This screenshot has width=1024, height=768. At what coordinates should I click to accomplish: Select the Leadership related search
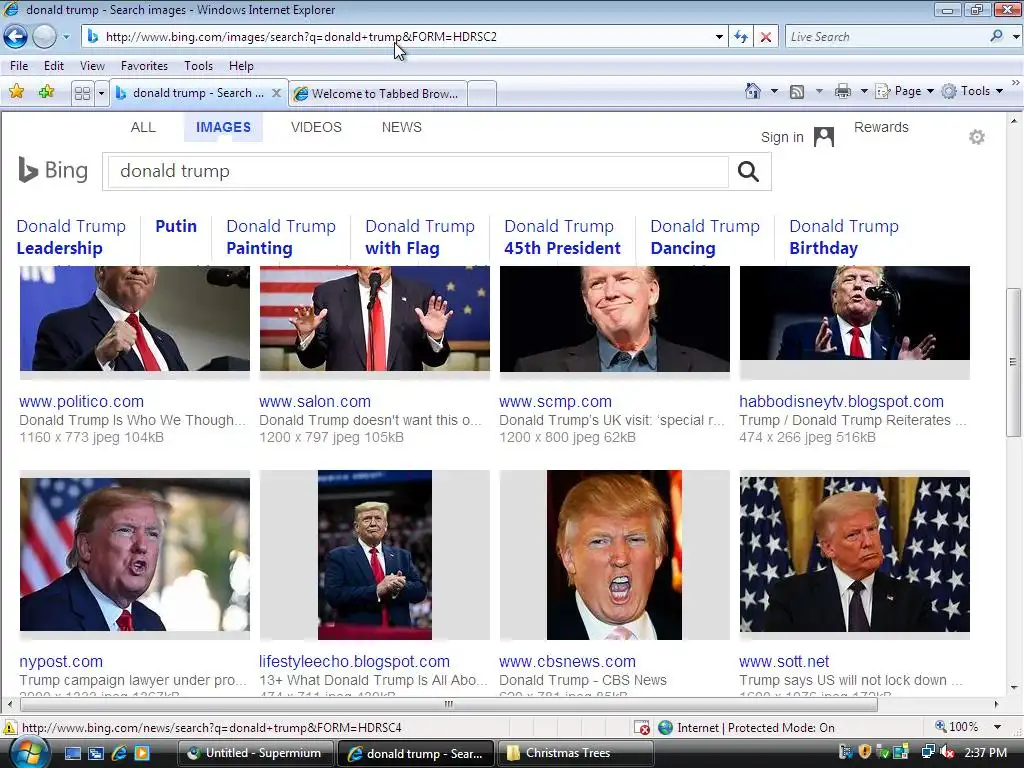tap(71, 237)
